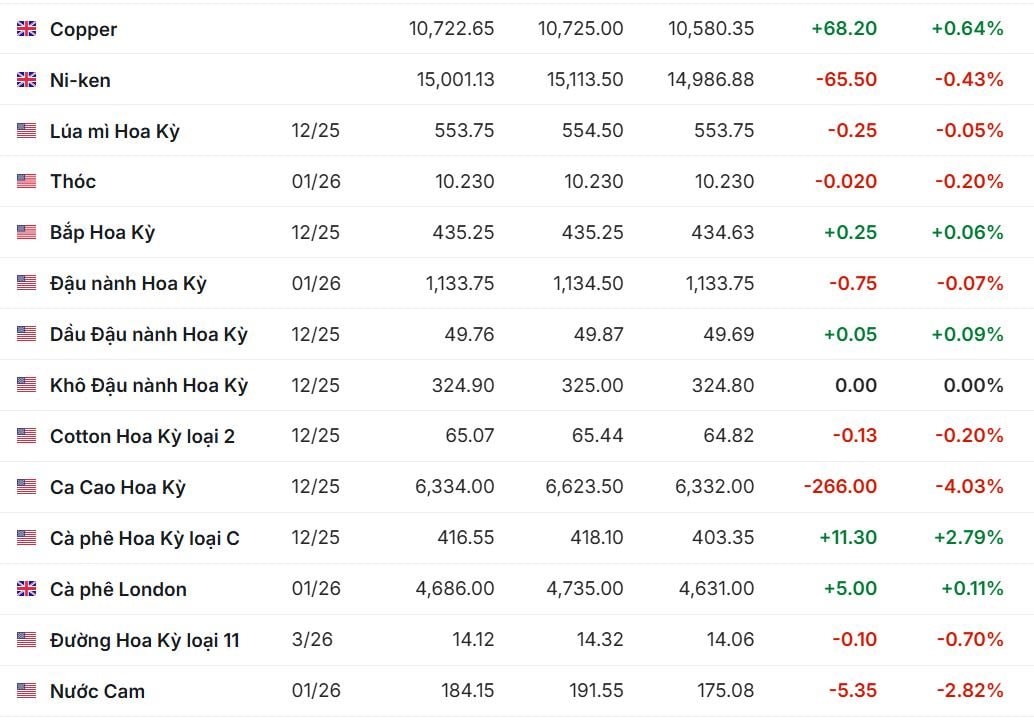The image size is (1034, 721).
Task: Click the UK flag icon beside Ni-ken
Action: pos(27,80)
